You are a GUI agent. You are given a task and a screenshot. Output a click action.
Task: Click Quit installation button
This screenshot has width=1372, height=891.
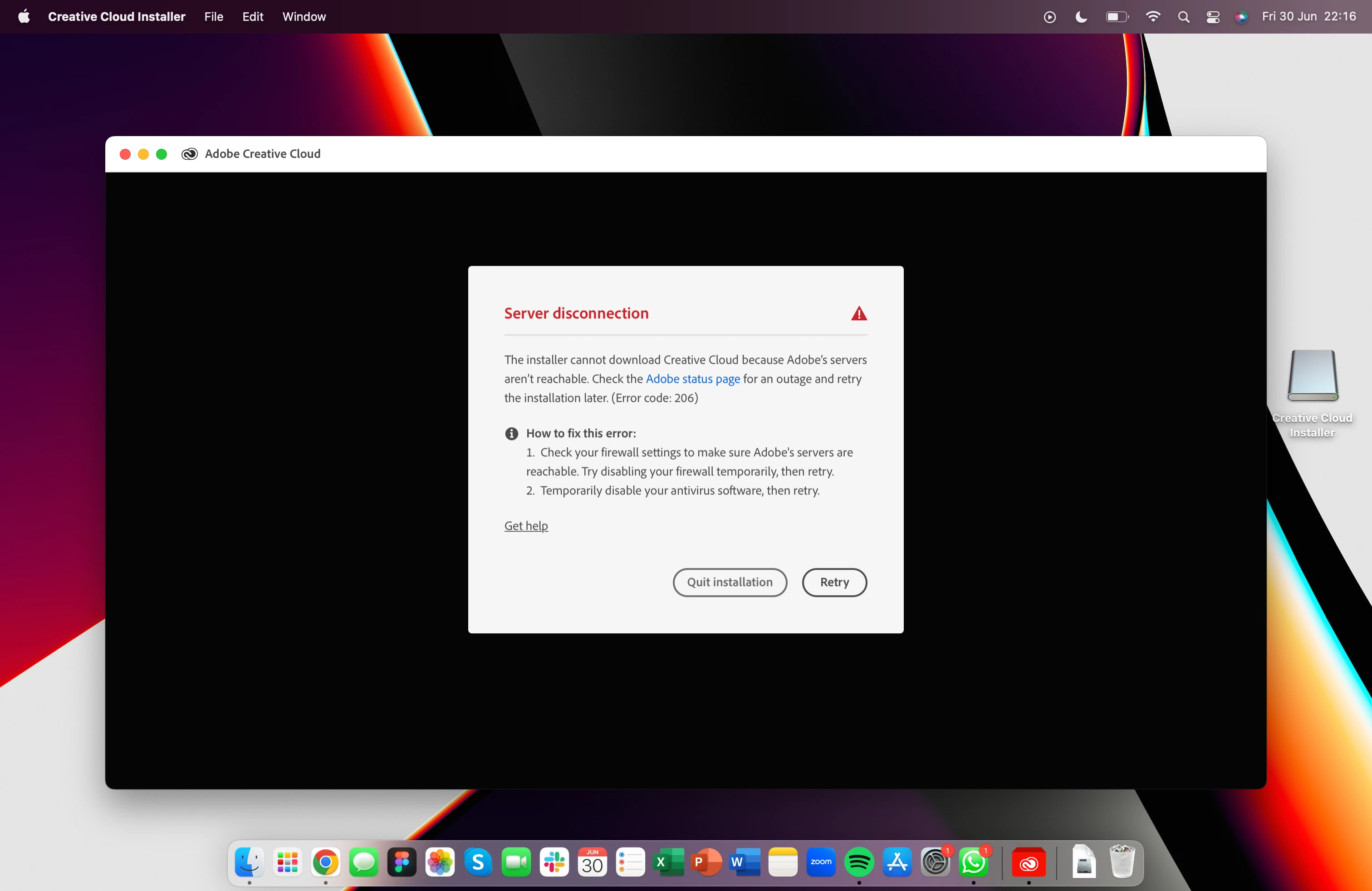click(729, 582)
